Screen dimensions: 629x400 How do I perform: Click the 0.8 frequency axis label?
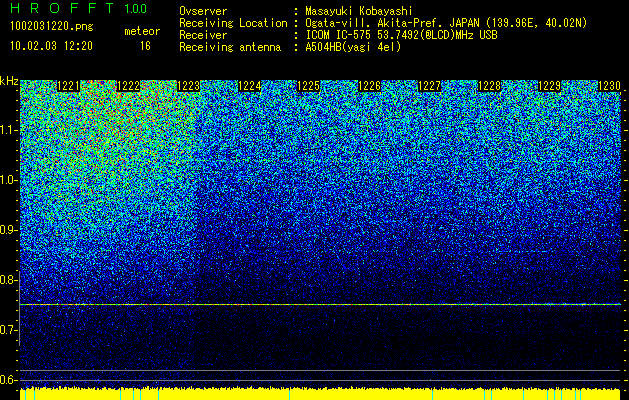point(8,280)
